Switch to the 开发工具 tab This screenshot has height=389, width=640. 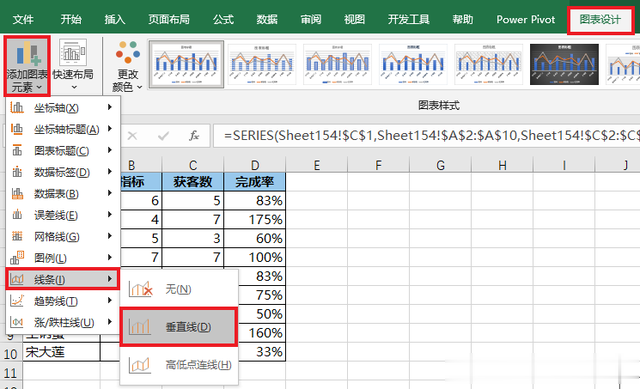[409, 19]
